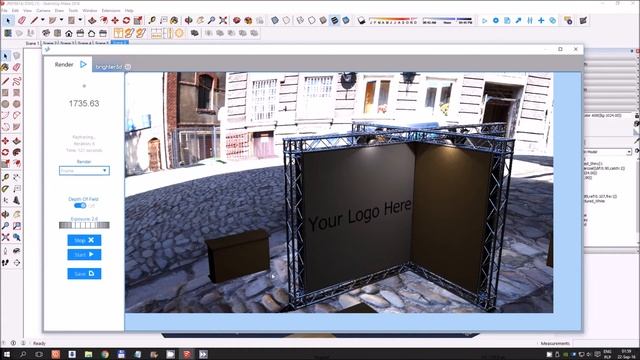Adjust the Exposure slider
This screenshot has height=360, width=640.
tap(84, 225)
